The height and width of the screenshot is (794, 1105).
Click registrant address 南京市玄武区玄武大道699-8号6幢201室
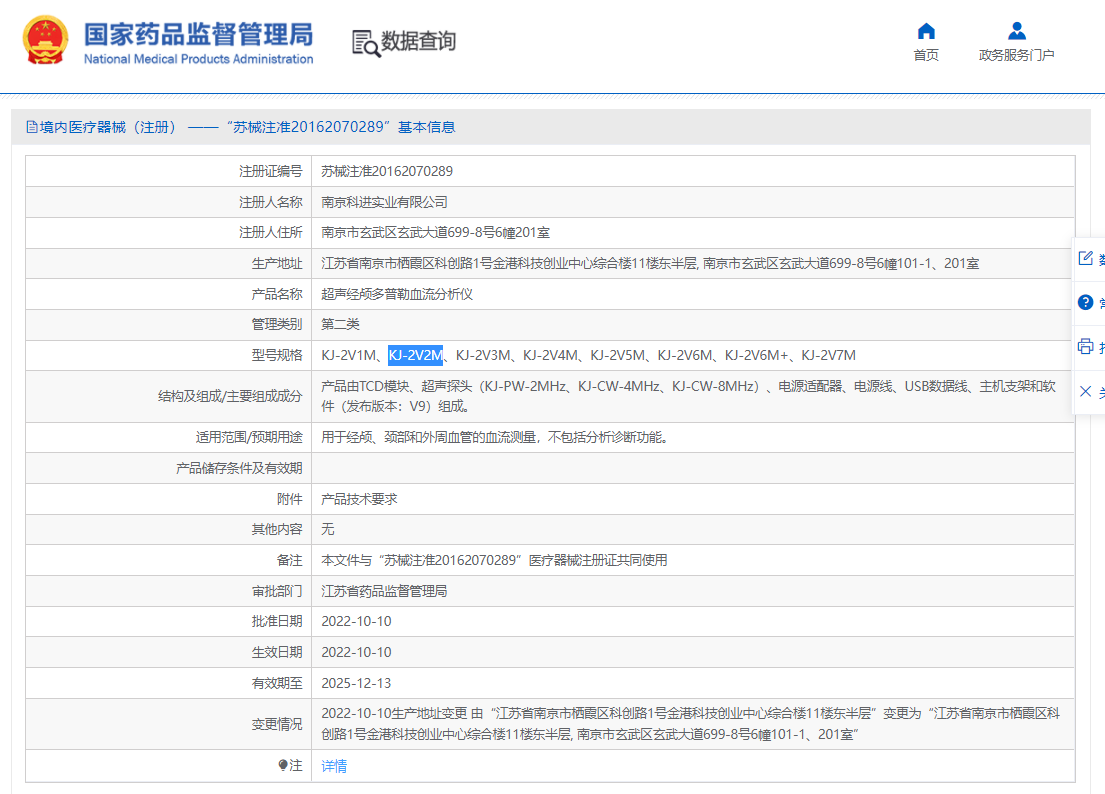(436, 232)
